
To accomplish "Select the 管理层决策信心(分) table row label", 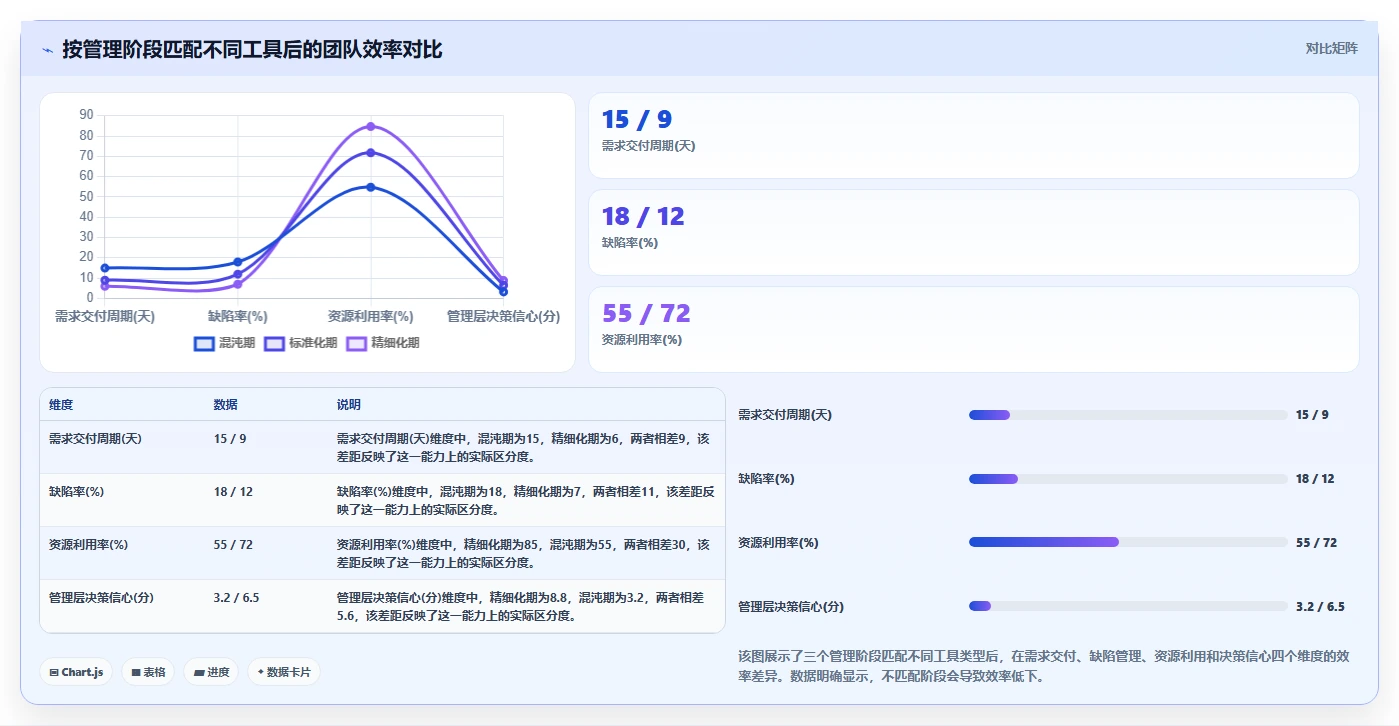I will tap(101, 598).
